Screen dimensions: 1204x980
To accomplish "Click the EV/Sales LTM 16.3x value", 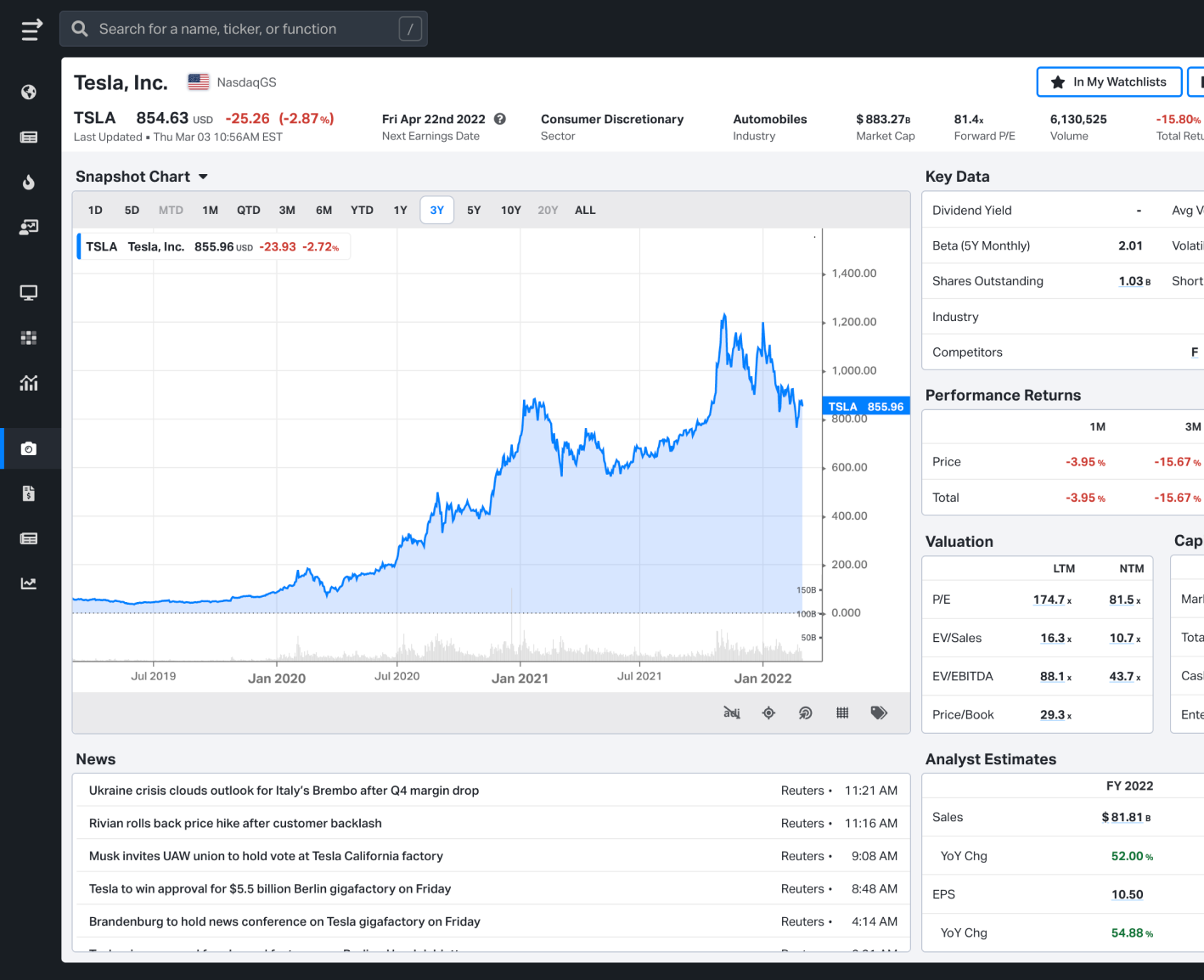I will [x=1055, y=638].
